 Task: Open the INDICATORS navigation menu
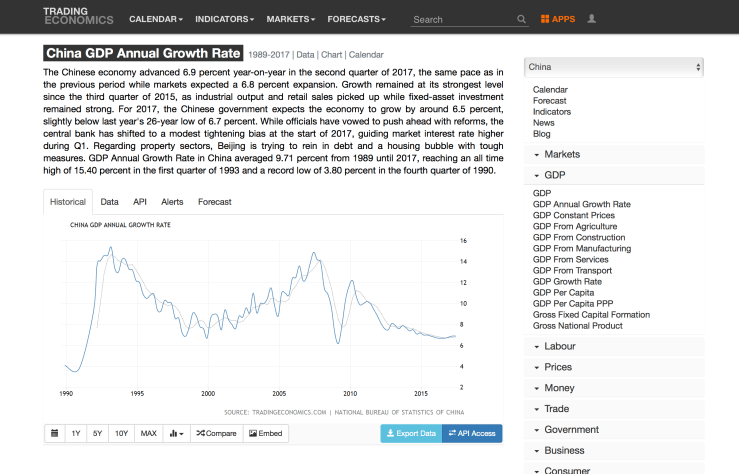[224, 19]
